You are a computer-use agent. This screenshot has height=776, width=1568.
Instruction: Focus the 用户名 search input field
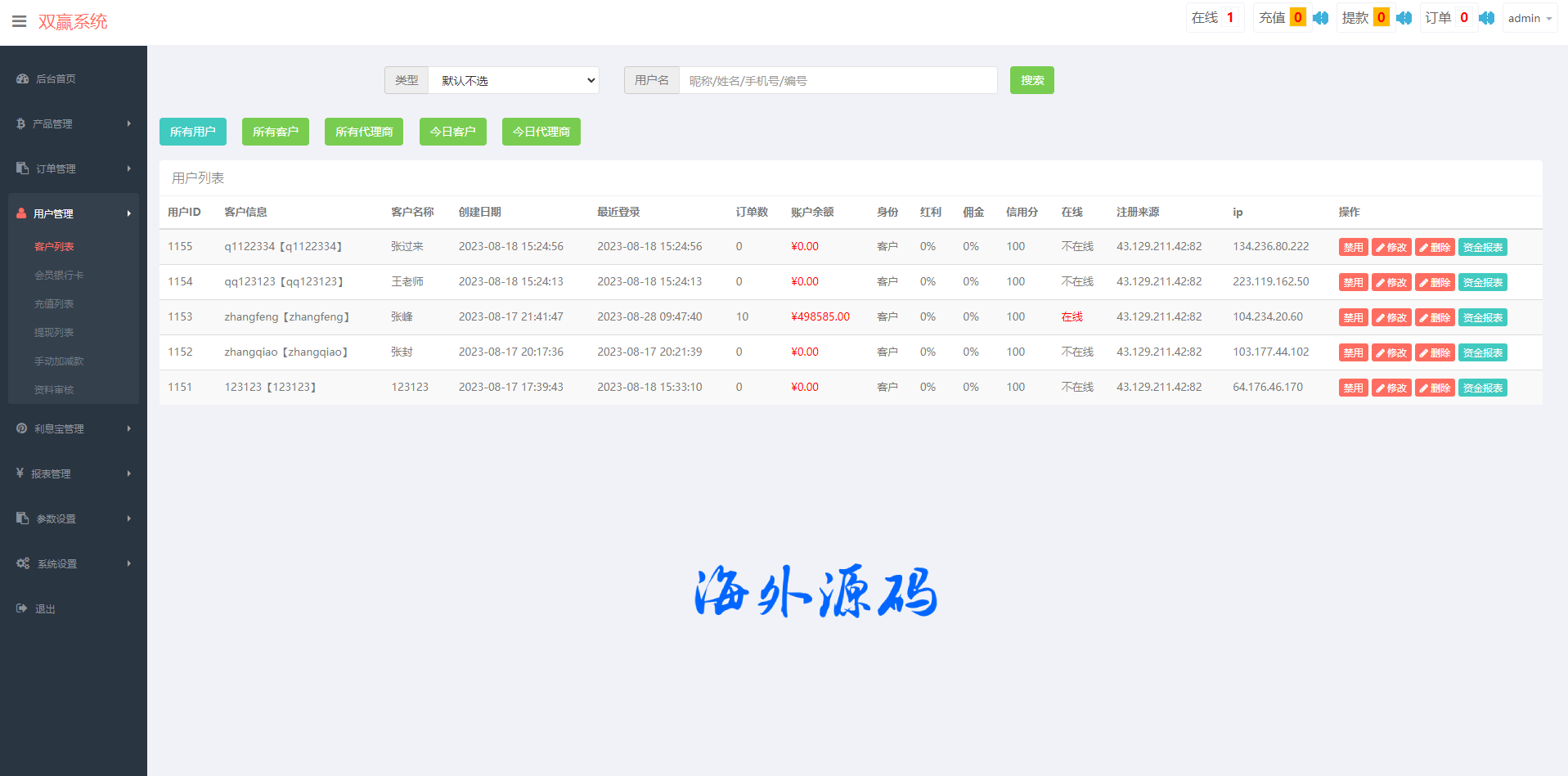click(x=837, y=81)
